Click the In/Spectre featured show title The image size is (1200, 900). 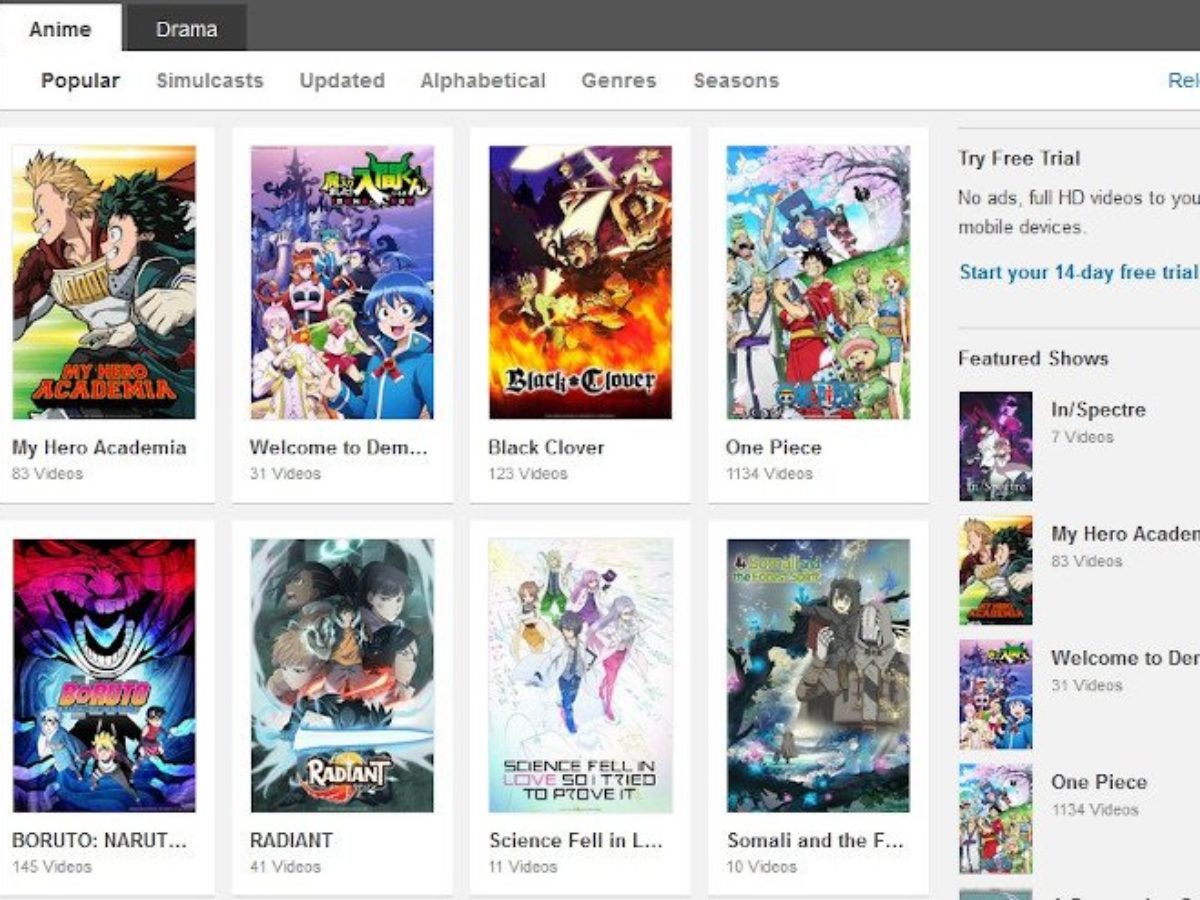click(x=1098, y=410)
